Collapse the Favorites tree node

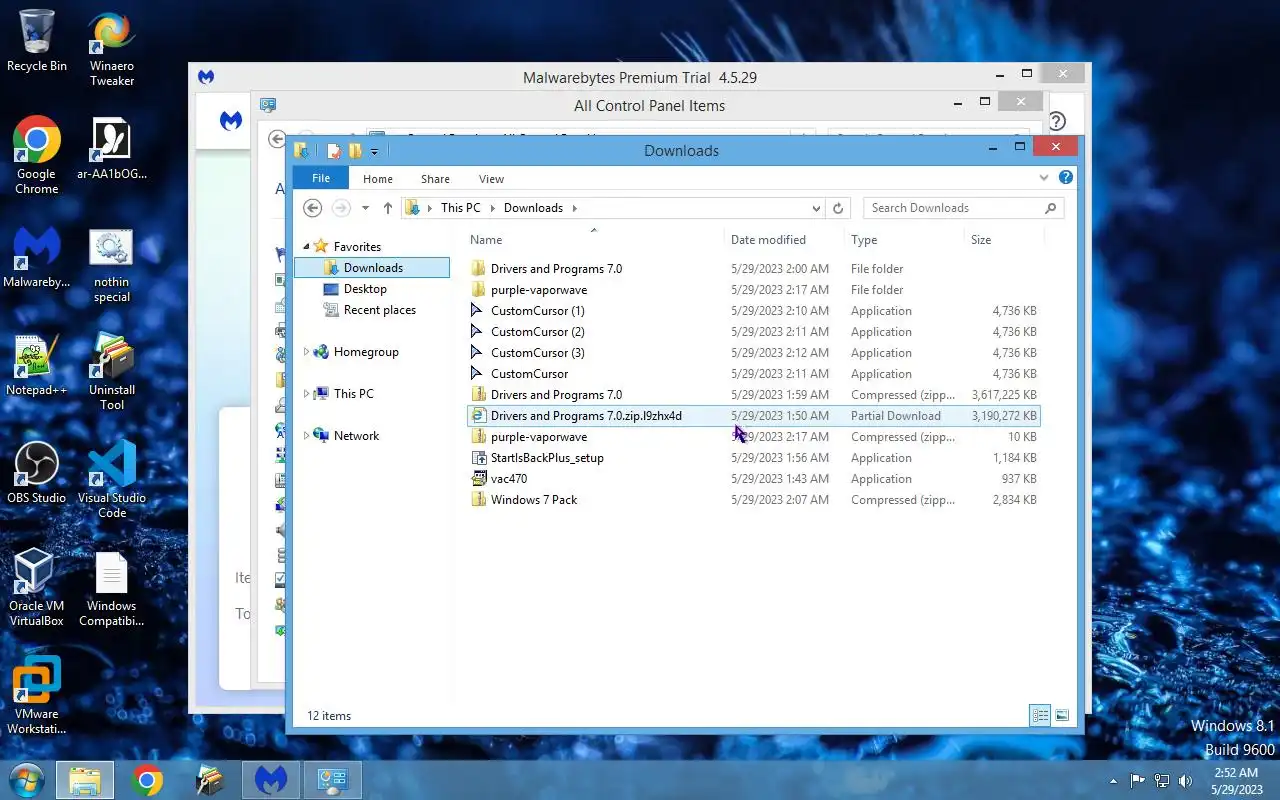(307, 247)
